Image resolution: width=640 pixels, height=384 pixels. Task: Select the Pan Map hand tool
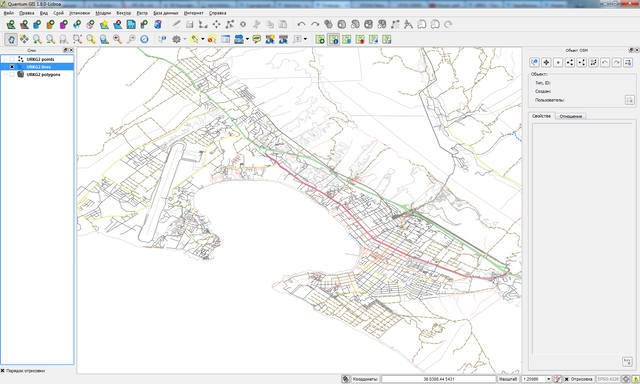click(11, 39)
